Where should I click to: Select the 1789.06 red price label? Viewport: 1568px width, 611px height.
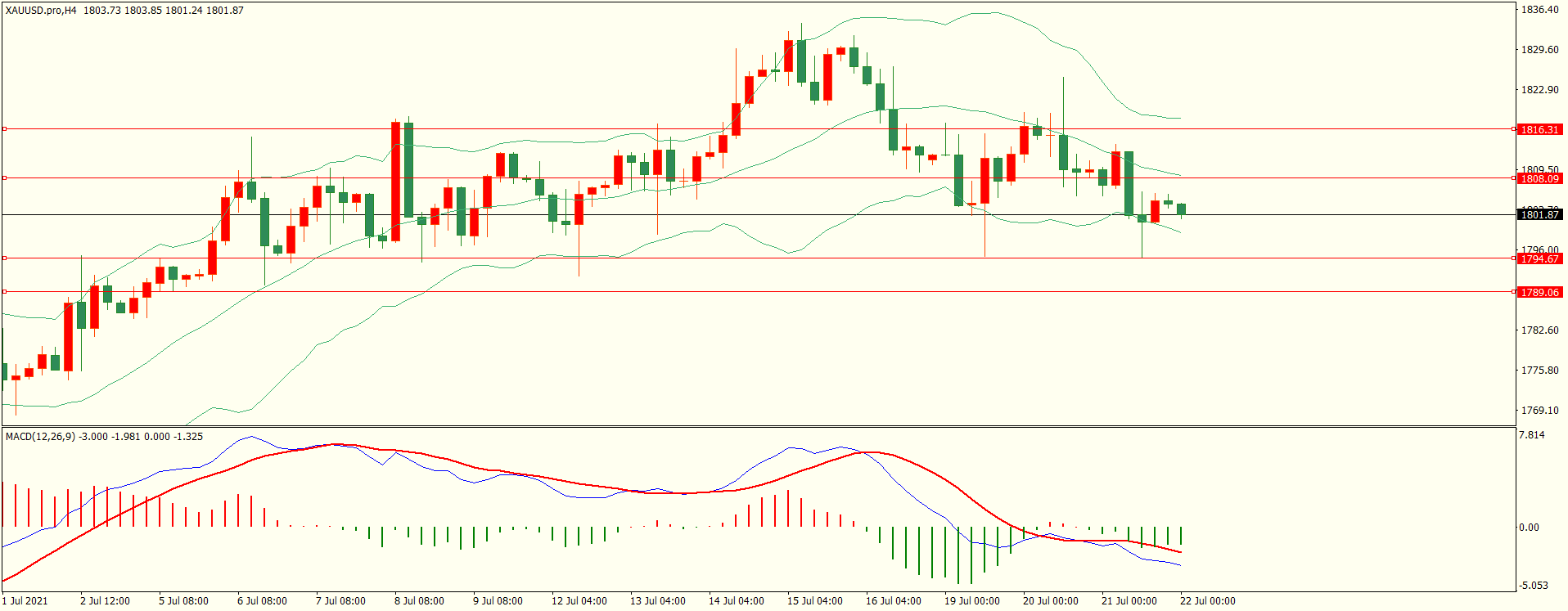coord(1539,292)
